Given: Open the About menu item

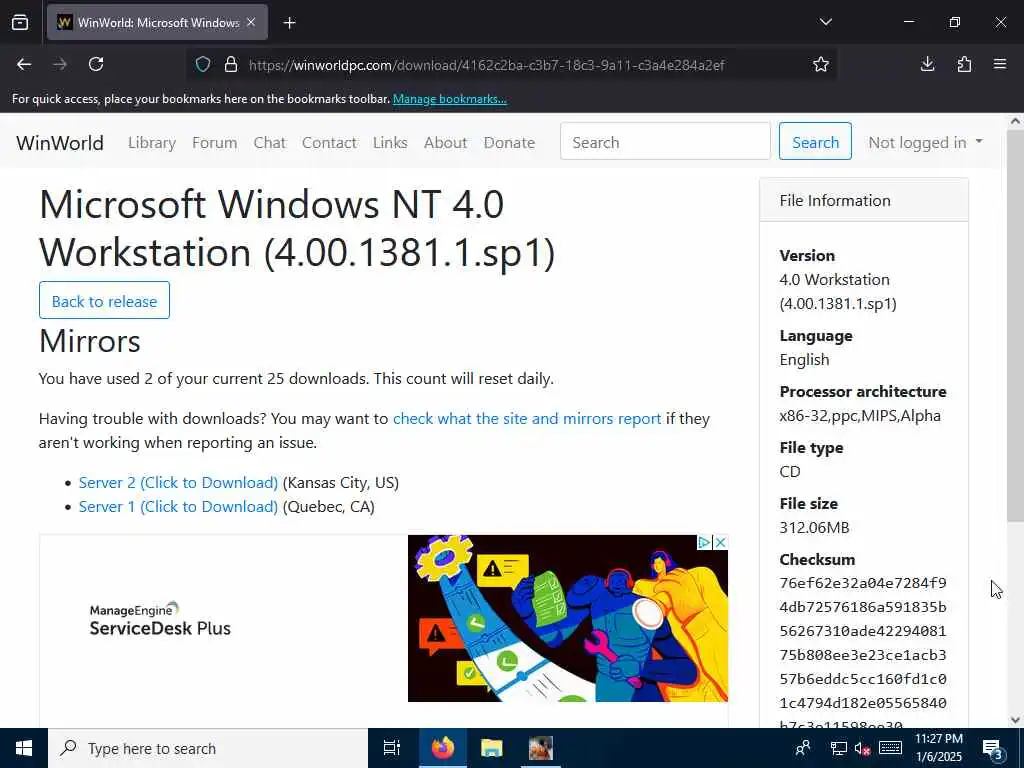Looking at the screenshot, I should click(x=445, y=142).
